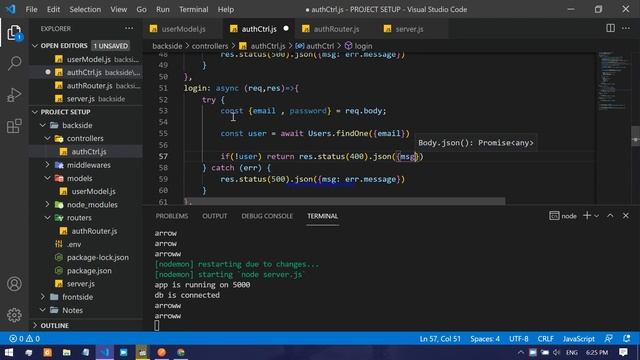Open the Explorer activity bar icon
Screen dimensions: 640x360
pos(14,33)
